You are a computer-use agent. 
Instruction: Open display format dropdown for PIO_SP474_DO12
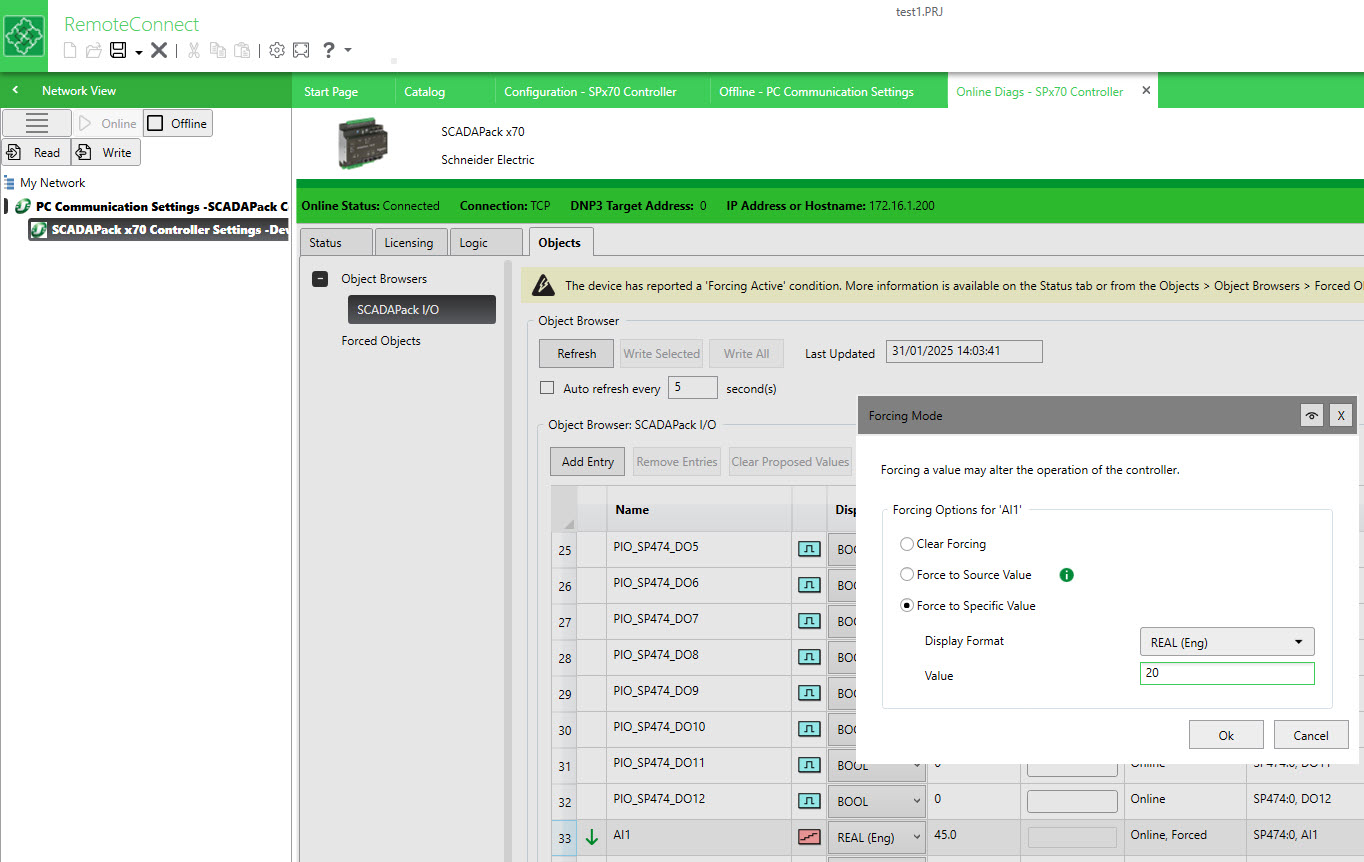pyautogui.click(x=877, y=801)
